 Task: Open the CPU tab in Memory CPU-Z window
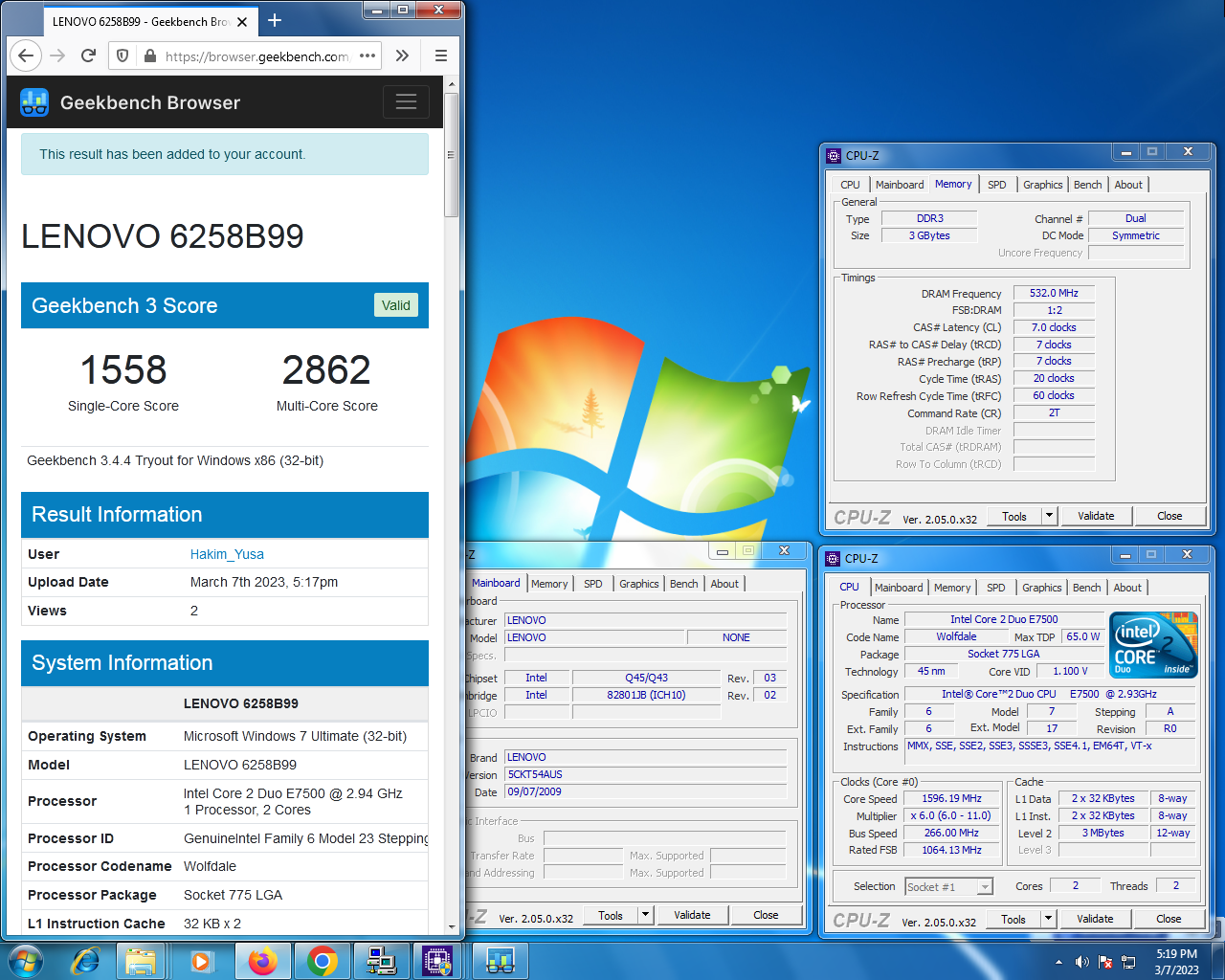[x=850, y=185]
